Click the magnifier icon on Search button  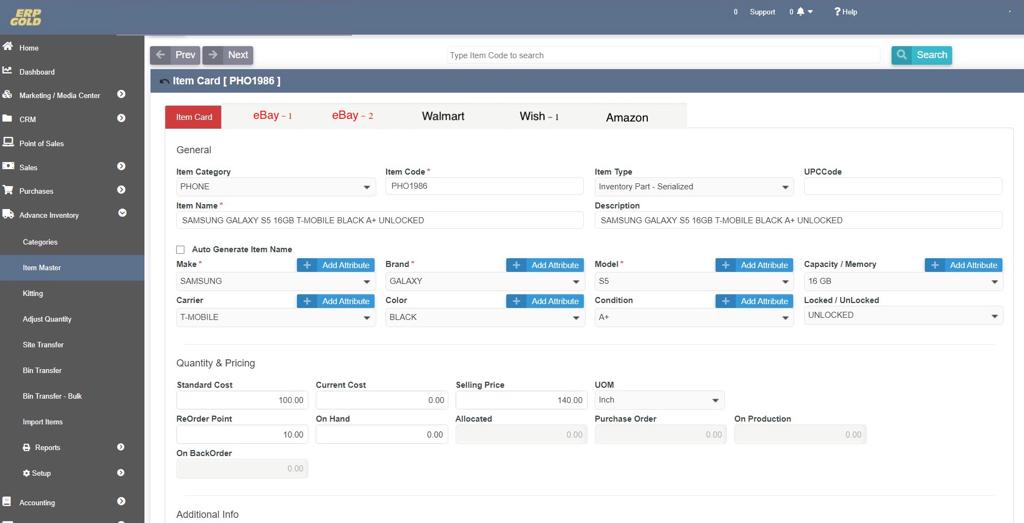pos(902,55)
